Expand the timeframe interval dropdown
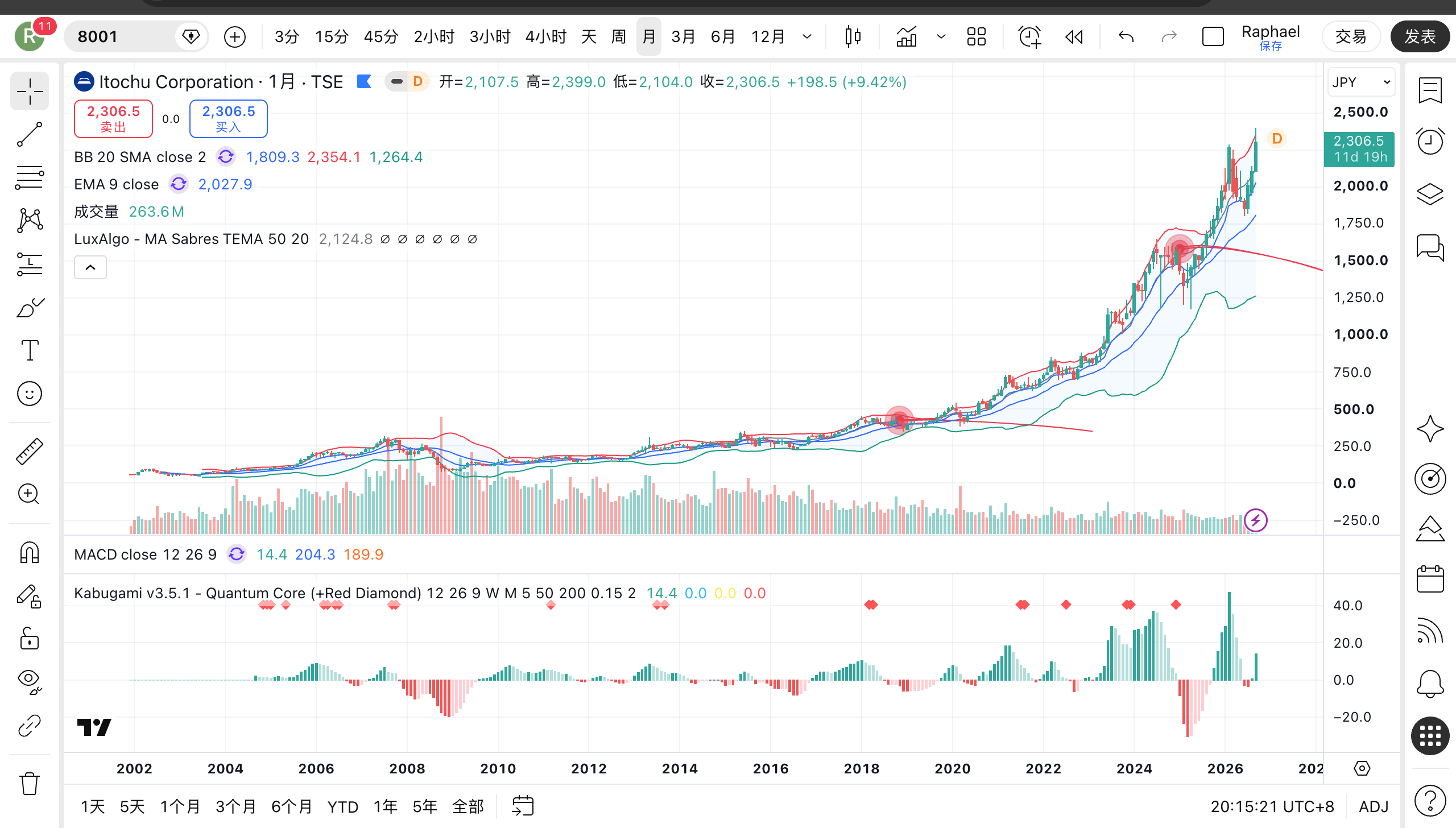1456x828 pixels. tap(807, 37)
